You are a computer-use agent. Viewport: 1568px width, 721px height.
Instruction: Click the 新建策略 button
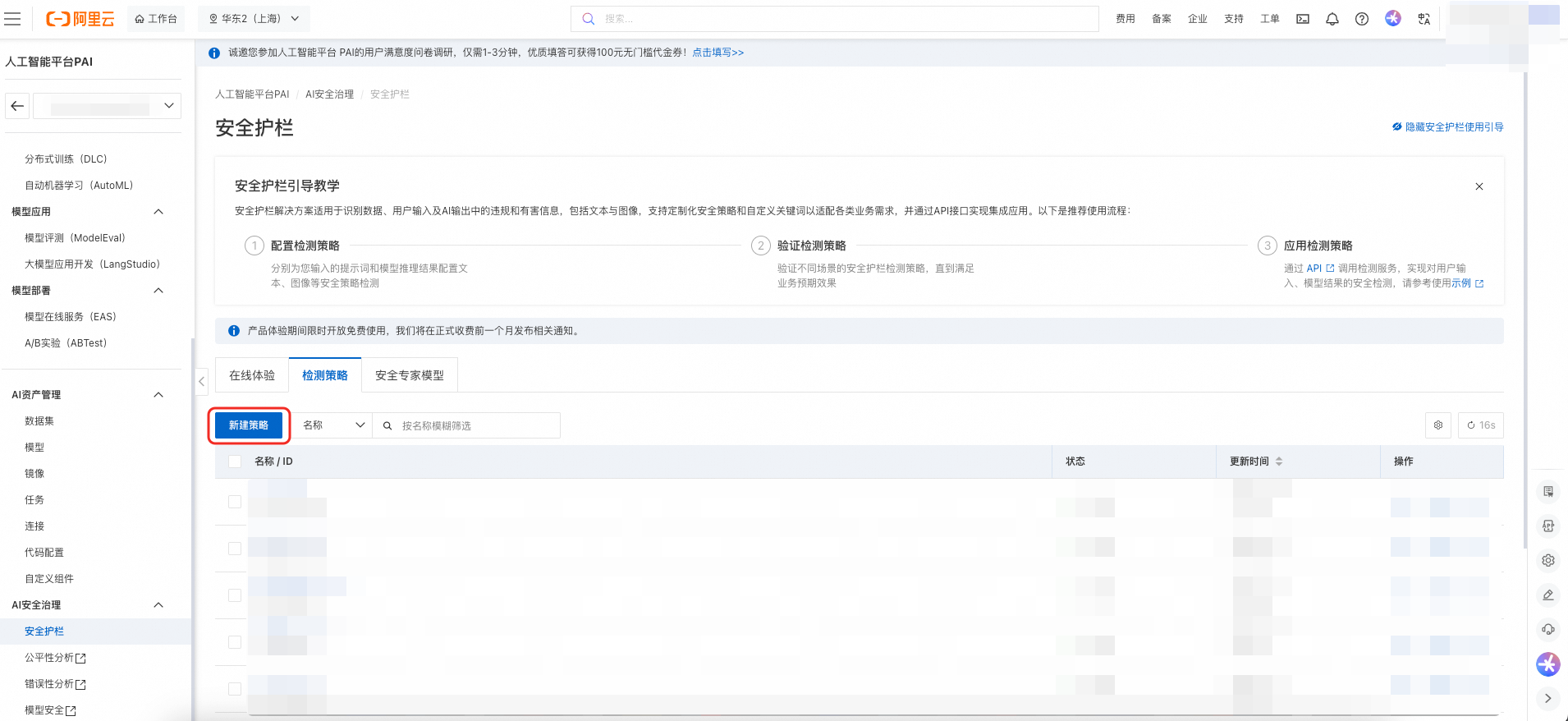pos(249,425)
